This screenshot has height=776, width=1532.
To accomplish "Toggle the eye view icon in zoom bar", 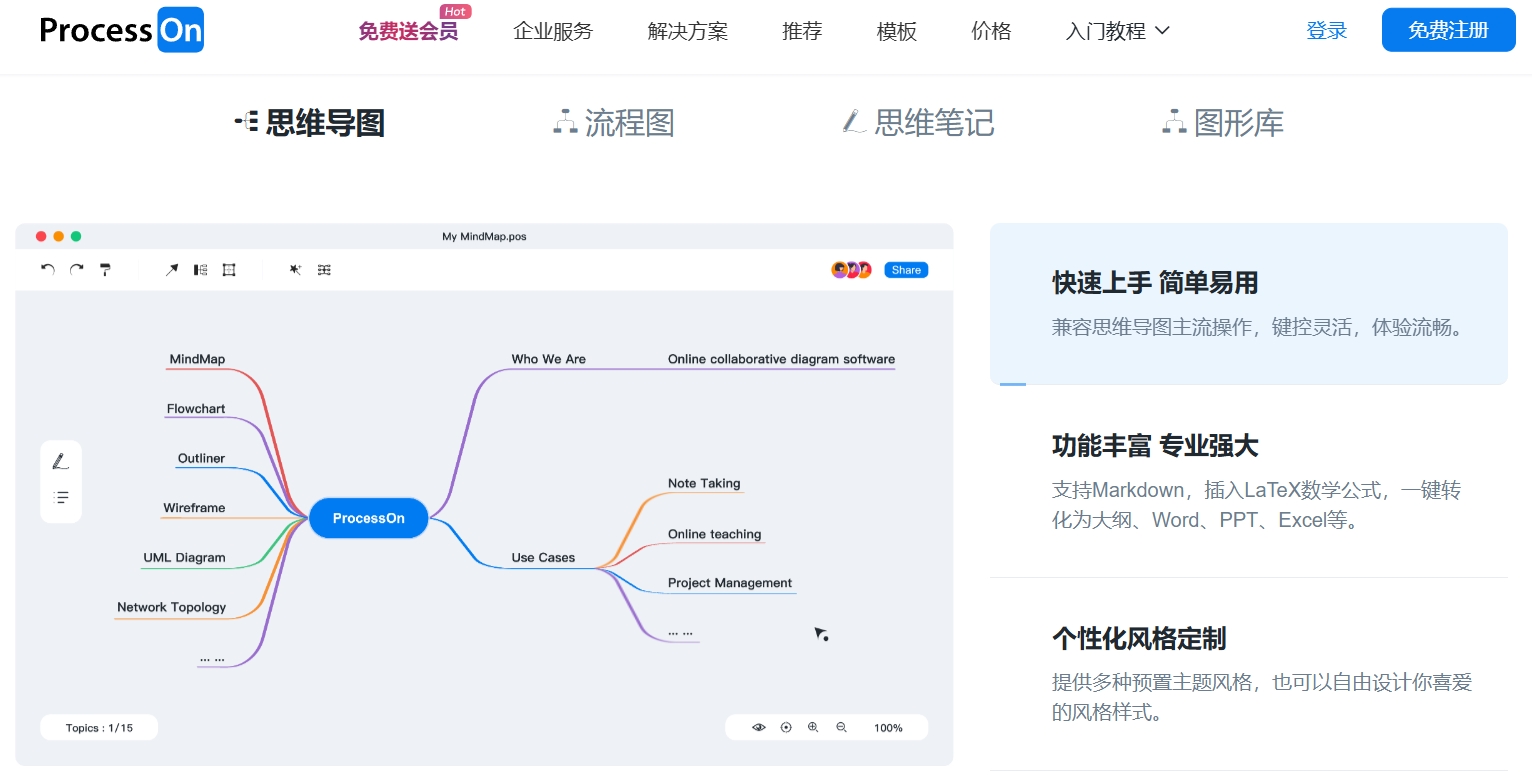I will pyautogui.click(x=759, y=728).
